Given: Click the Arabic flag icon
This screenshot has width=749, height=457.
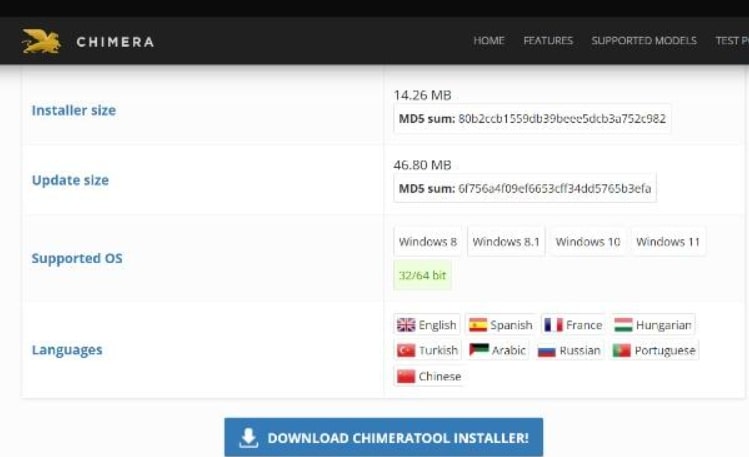Looking at the screenshot, I should coord(479,351).
